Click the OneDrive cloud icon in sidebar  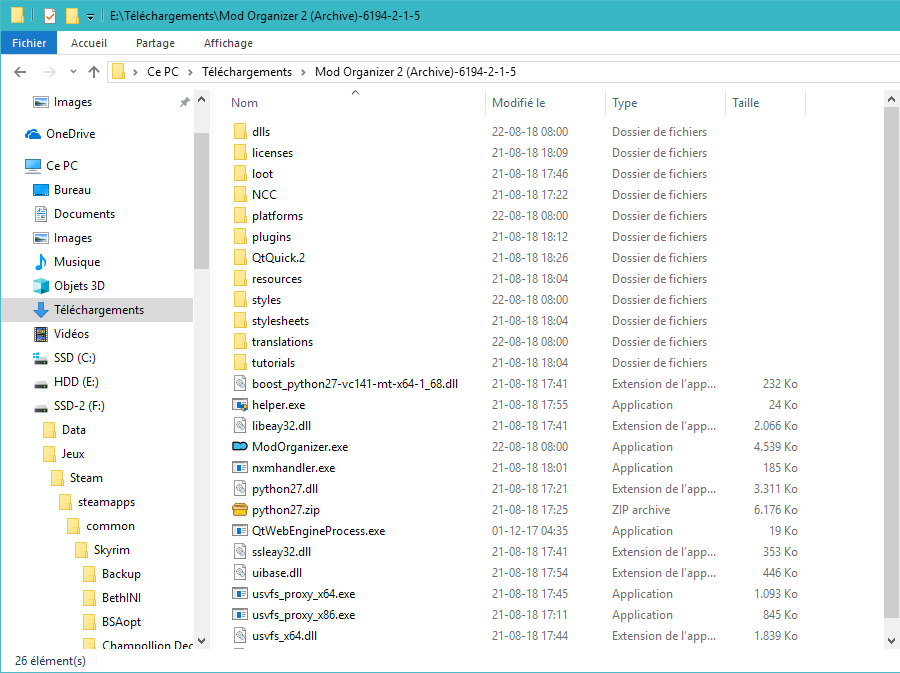33,134
